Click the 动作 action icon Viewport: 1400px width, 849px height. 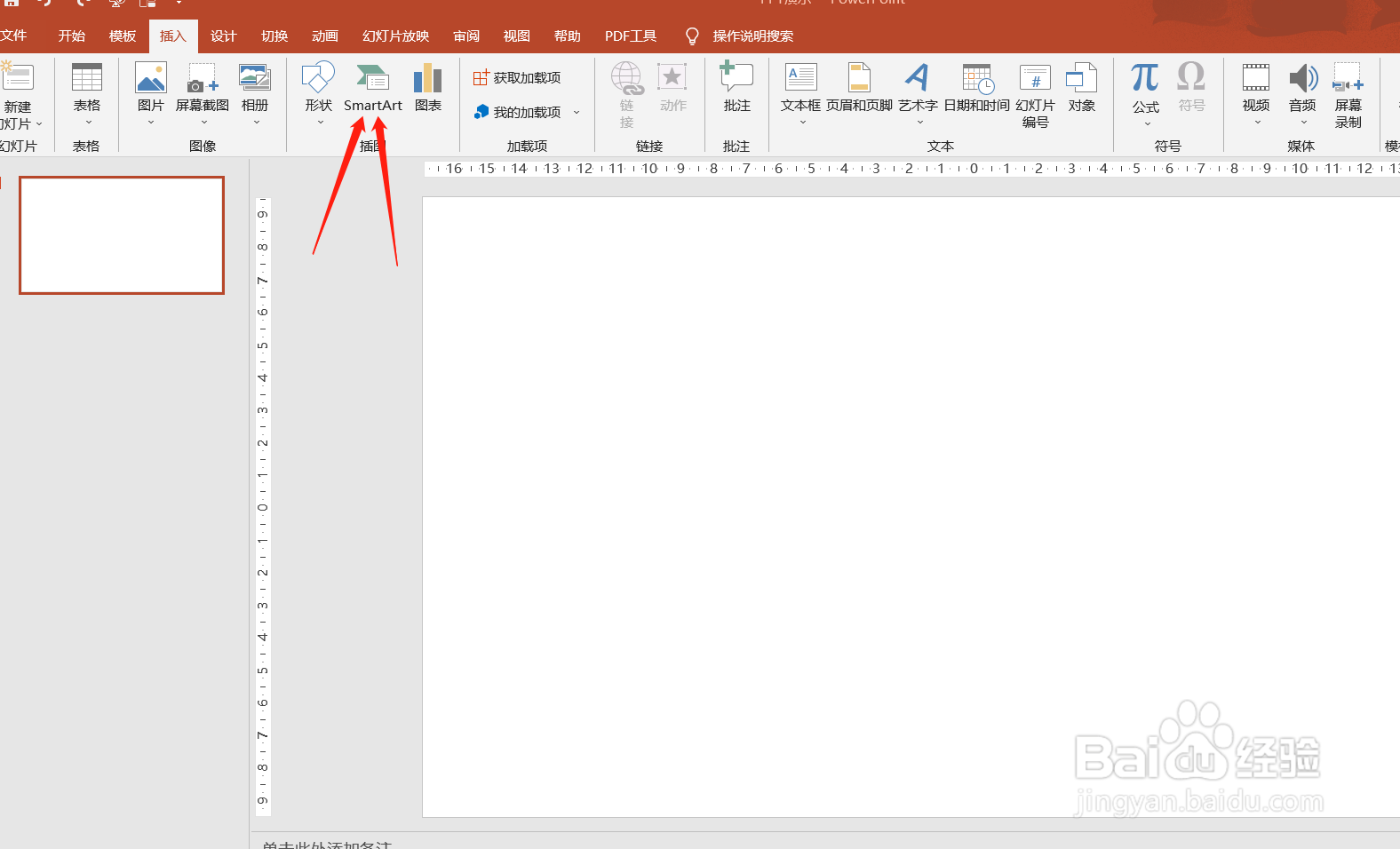(x=672, y=77)
